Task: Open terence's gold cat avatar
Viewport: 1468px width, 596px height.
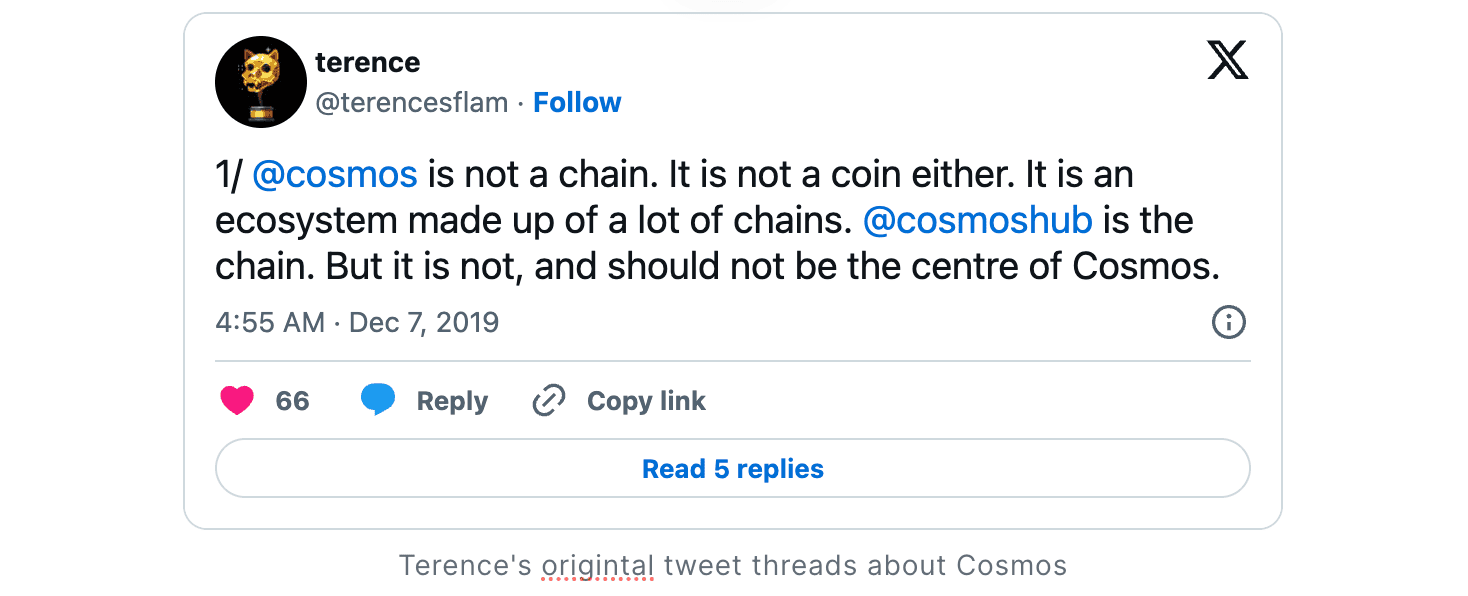Action: pos(260,82)
